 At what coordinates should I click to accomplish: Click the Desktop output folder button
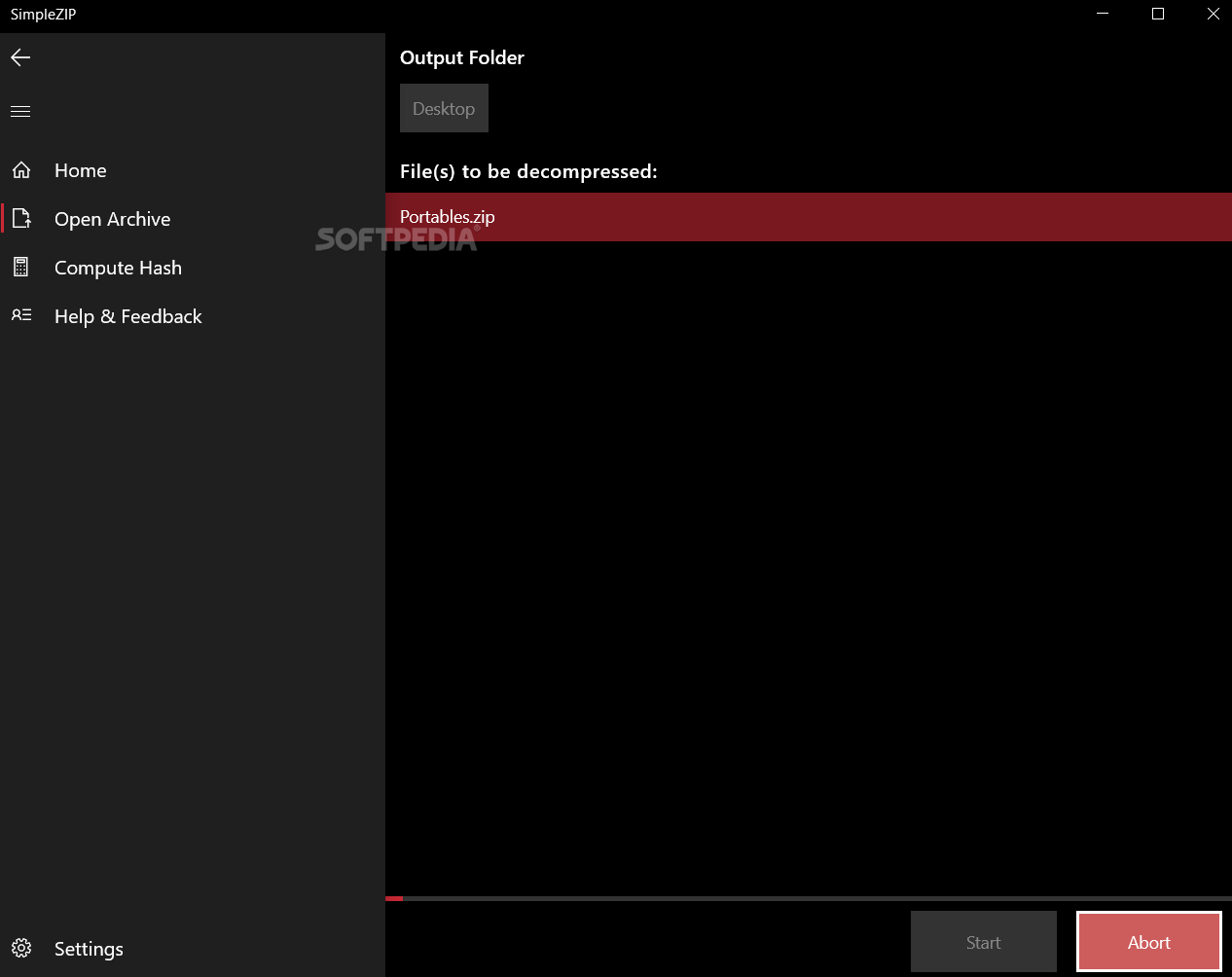[444, 108]
